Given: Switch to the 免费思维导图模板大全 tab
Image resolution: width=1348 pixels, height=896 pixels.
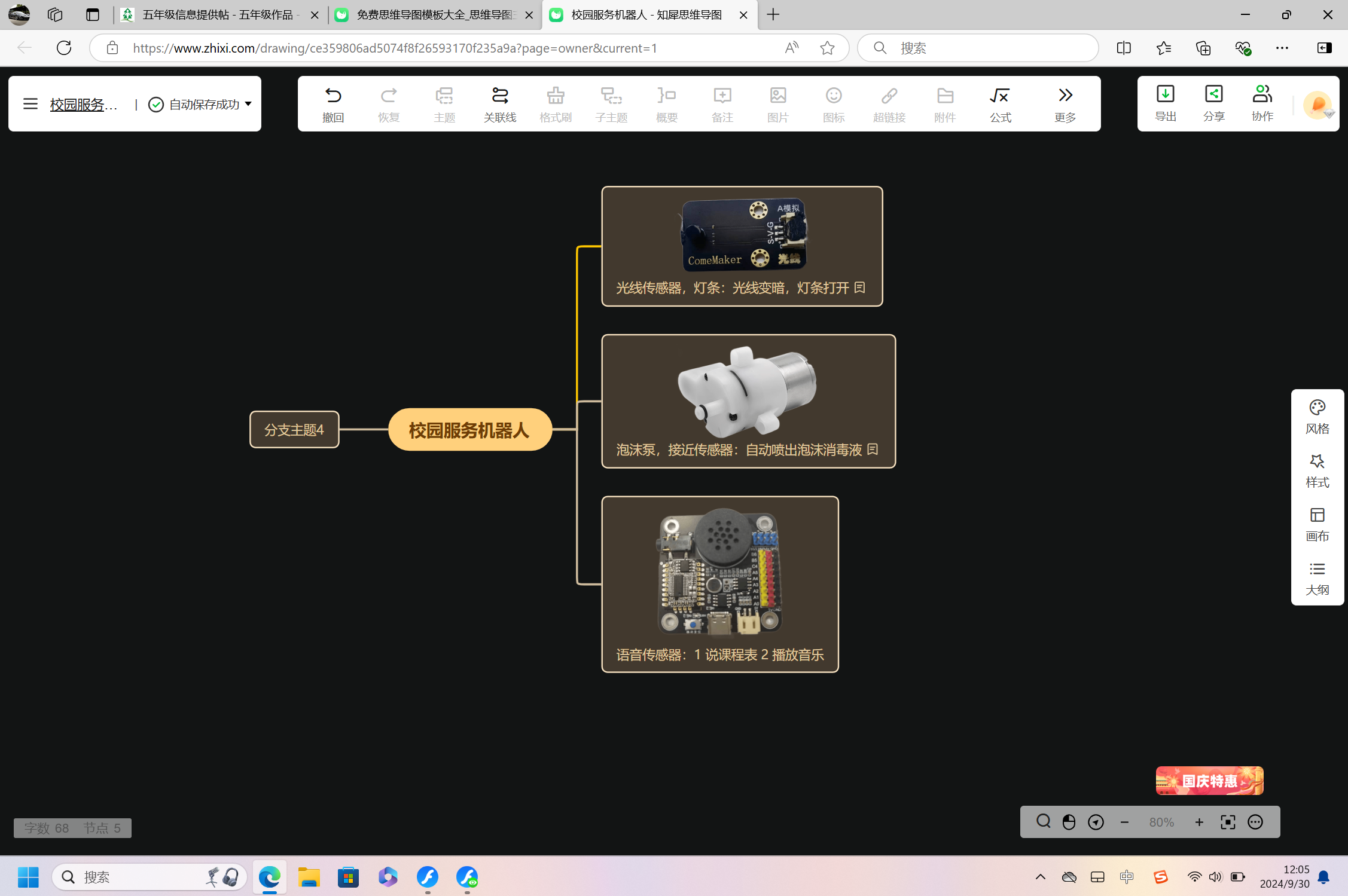Looking at the screenshot, I should [434, 15].
